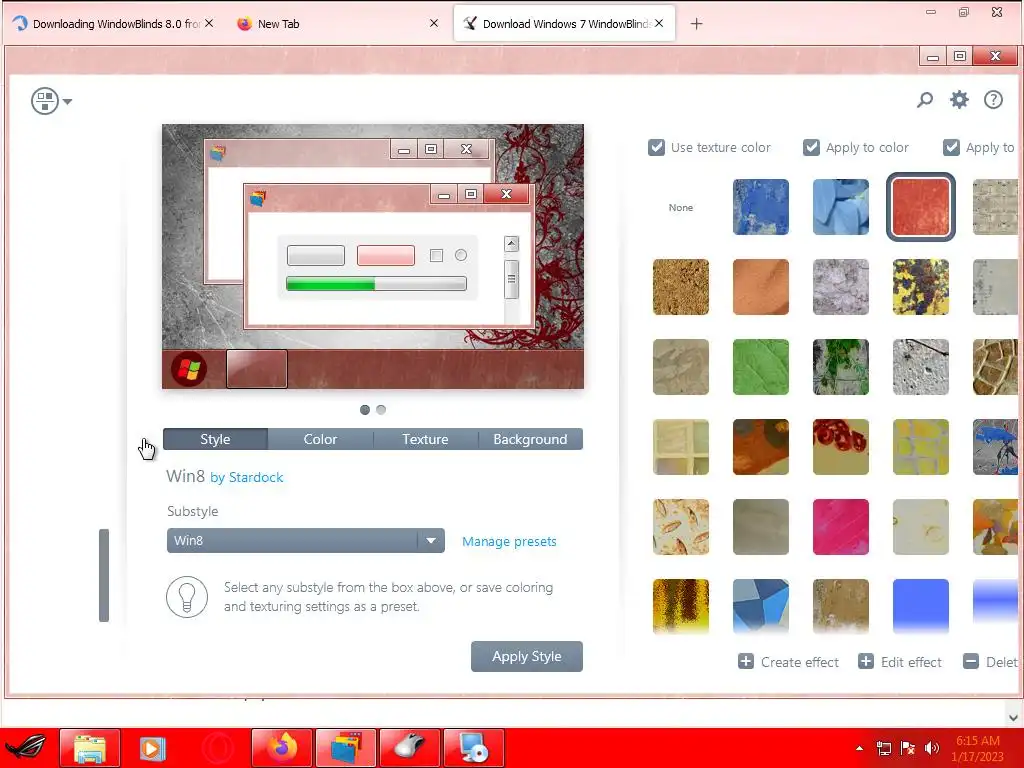The width and height of the screenshot is (1024, 768).
Task: Select the golden glitter texture
Action: click(x=680, y=606)
